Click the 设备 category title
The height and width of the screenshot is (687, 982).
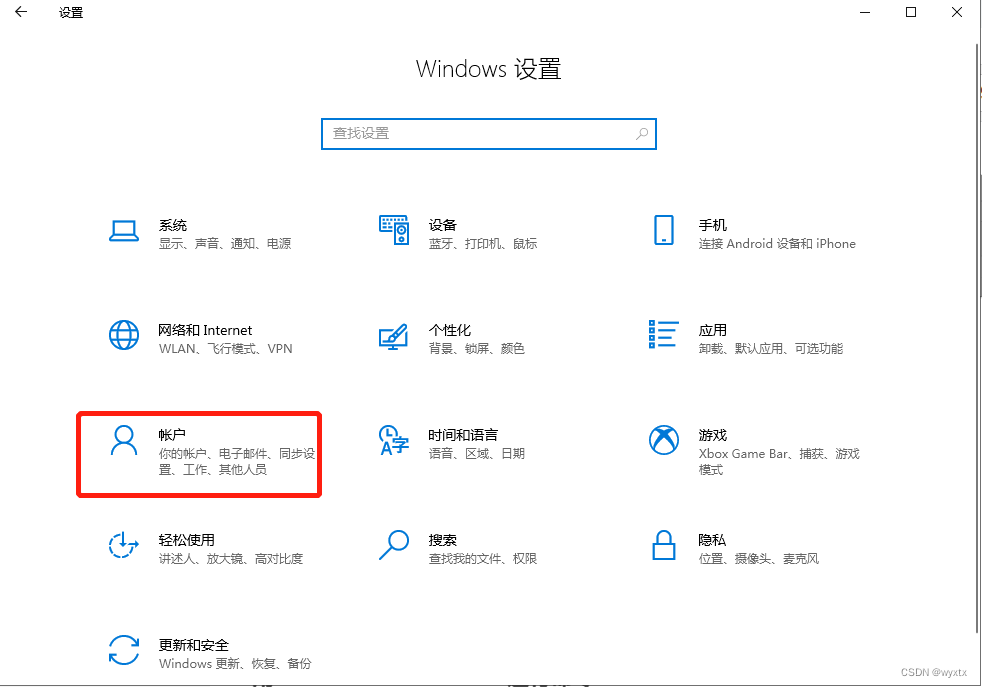point(443,225)
